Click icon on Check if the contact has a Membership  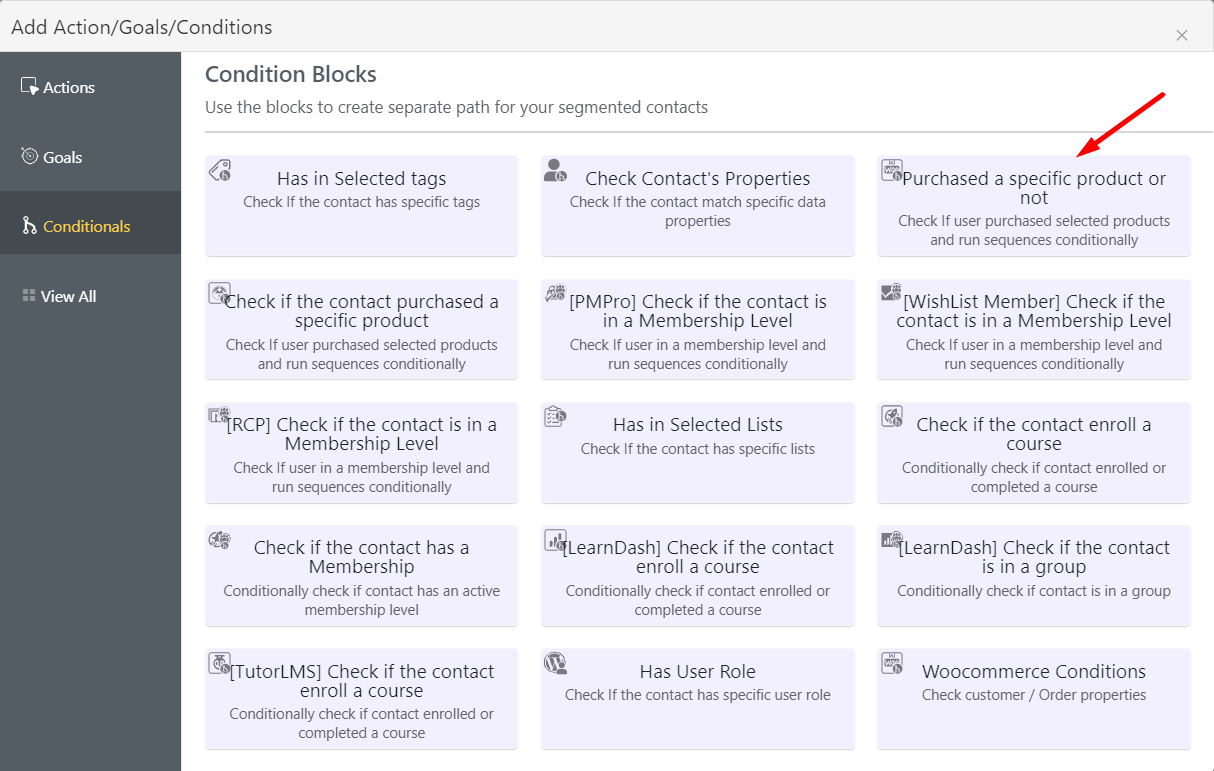tap(219, 540)
